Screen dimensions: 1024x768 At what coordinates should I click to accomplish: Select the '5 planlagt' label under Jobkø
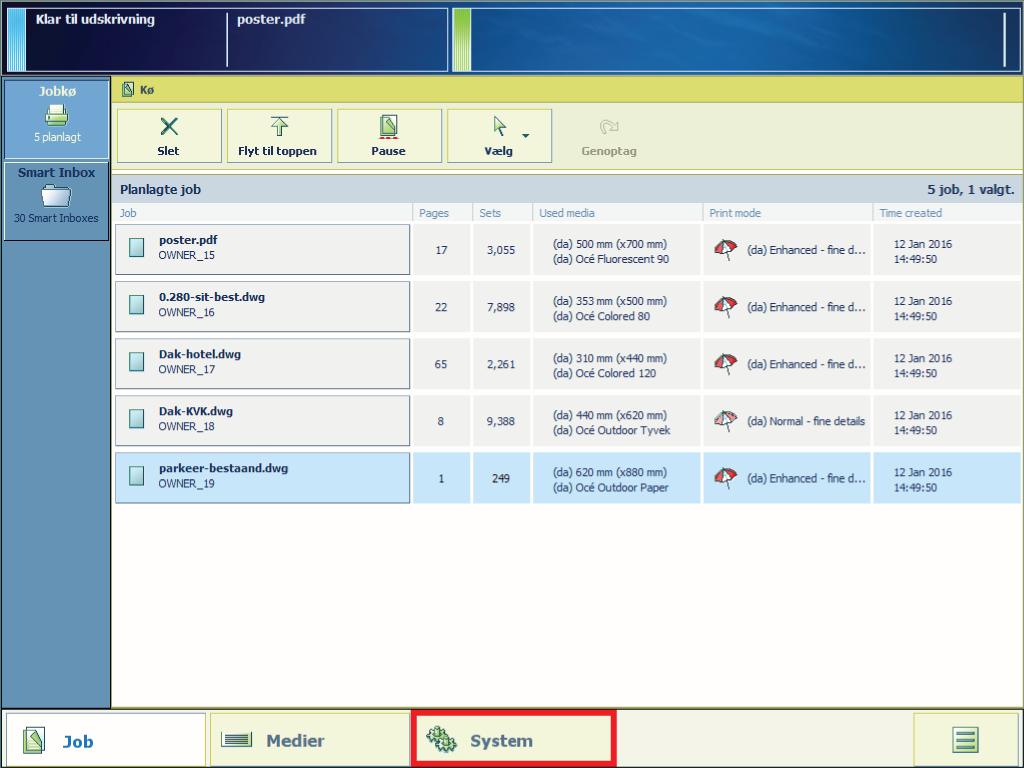[x=57, y=137]
